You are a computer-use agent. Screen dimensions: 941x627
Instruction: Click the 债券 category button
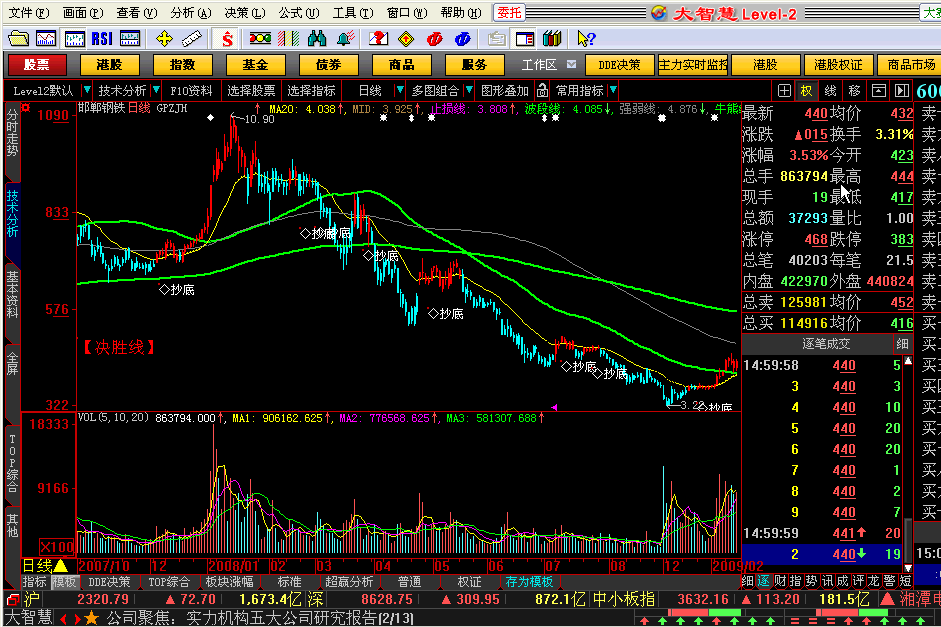(x=328, y=64)
